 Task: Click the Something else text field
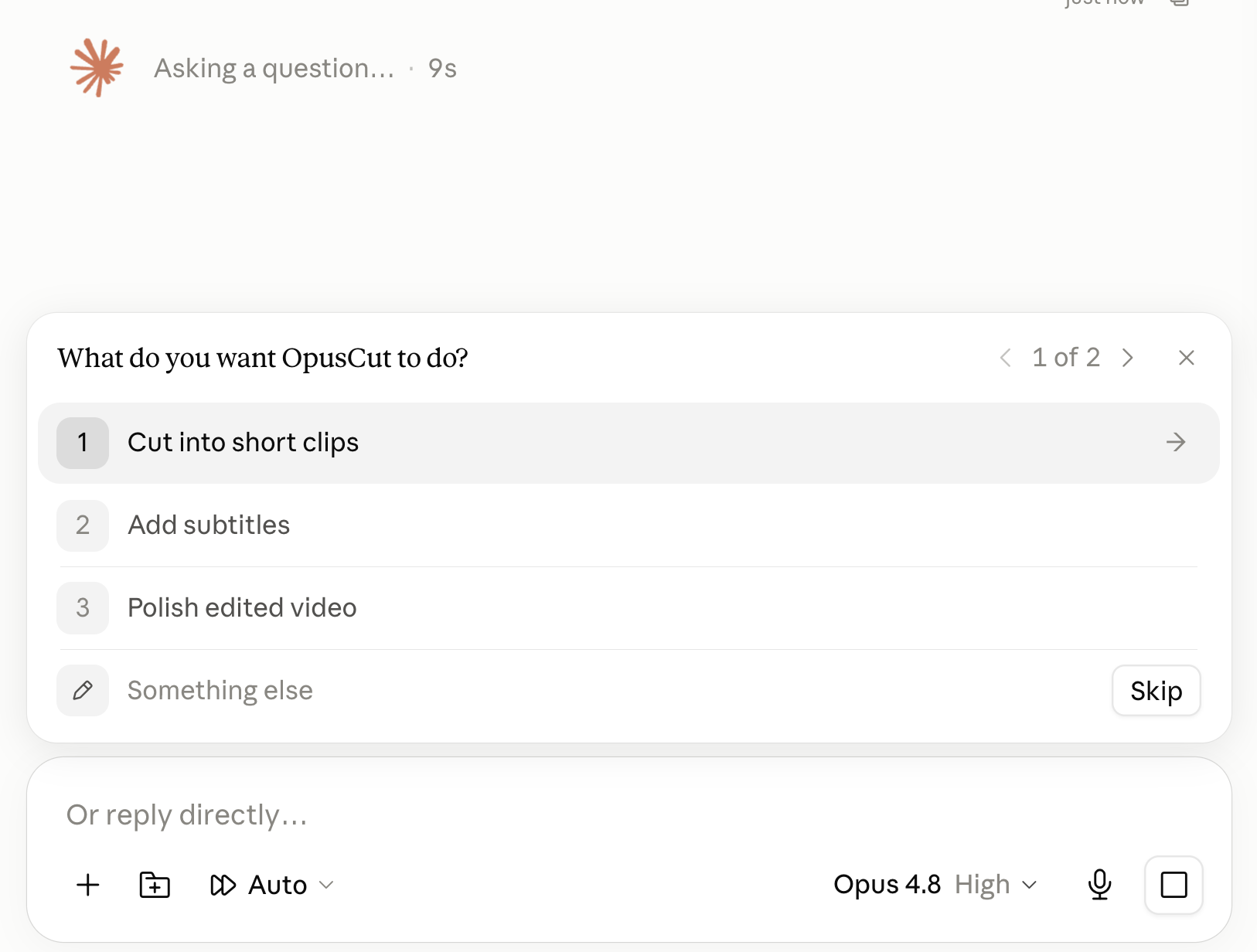(x=611, y=690)
